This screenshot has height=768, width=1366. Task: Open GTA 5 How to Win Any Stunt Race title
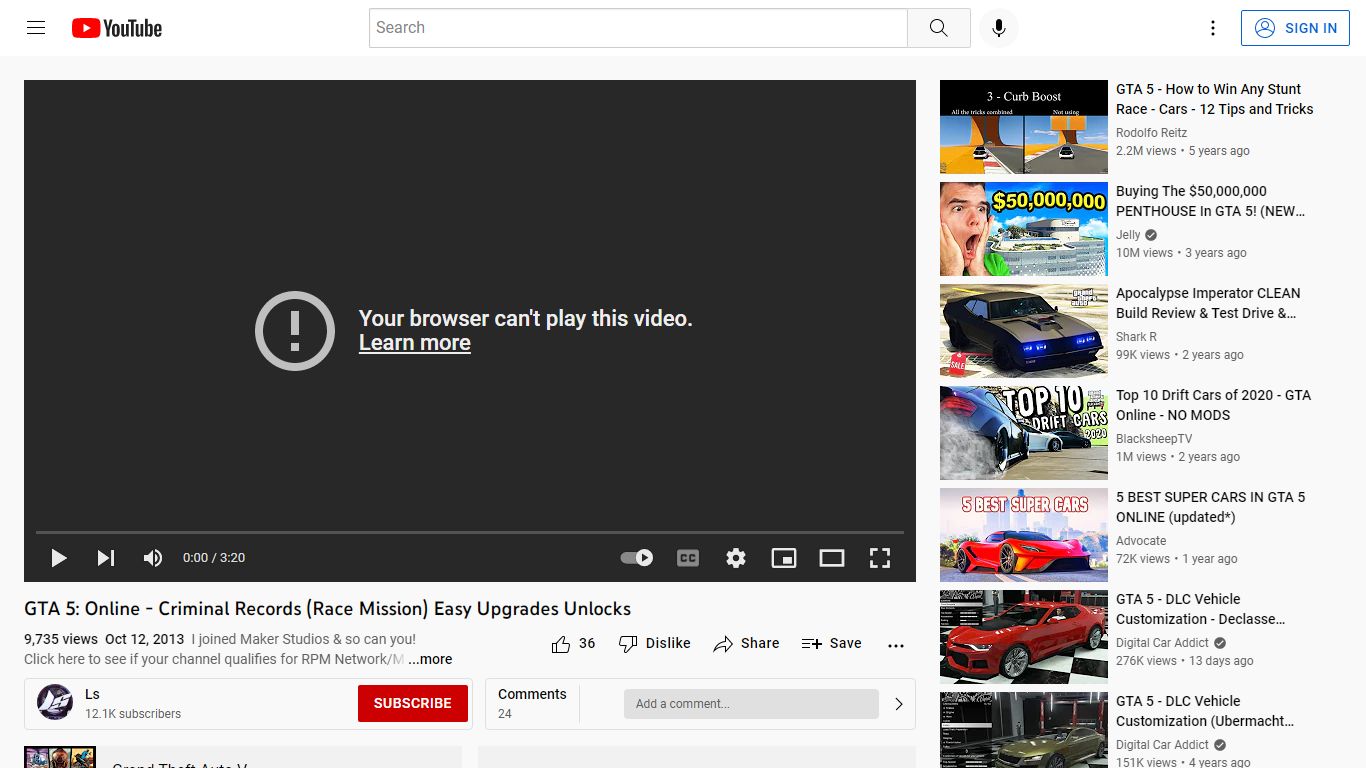(x=1215, y=99)
